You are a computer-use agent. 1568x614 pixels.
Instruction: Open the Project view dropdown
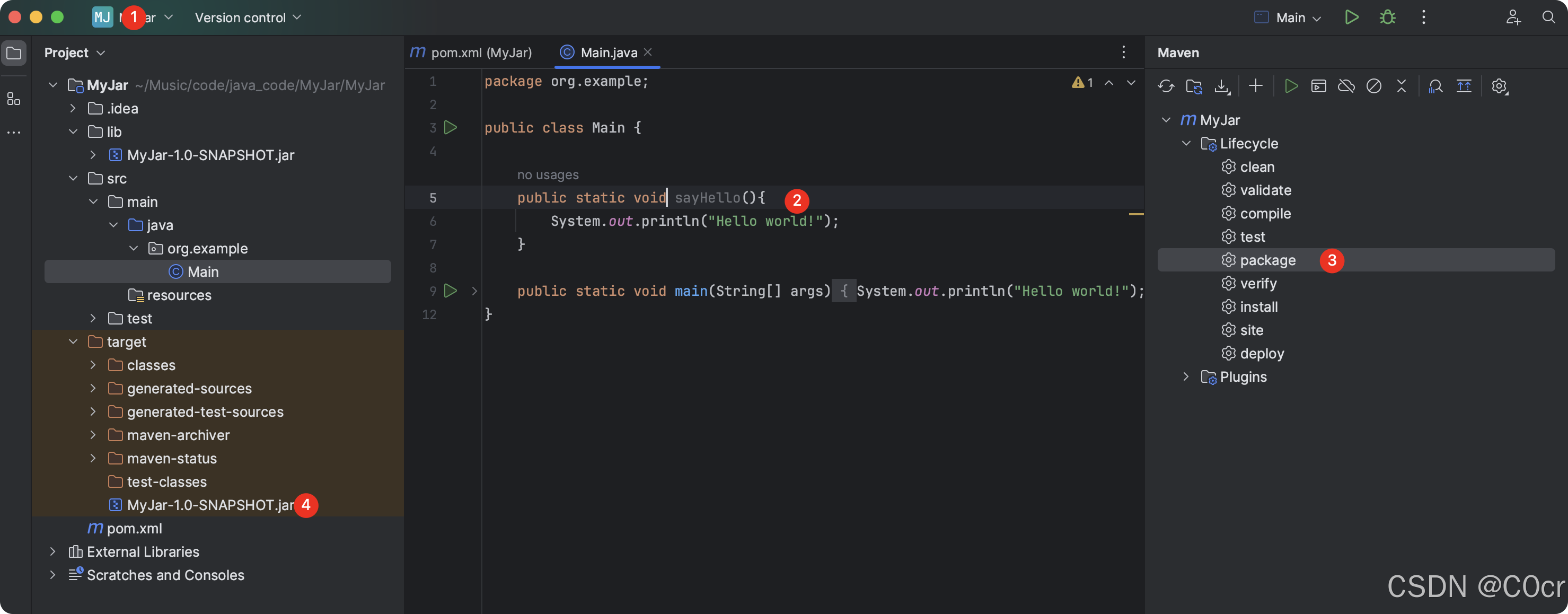pos(74,53)
